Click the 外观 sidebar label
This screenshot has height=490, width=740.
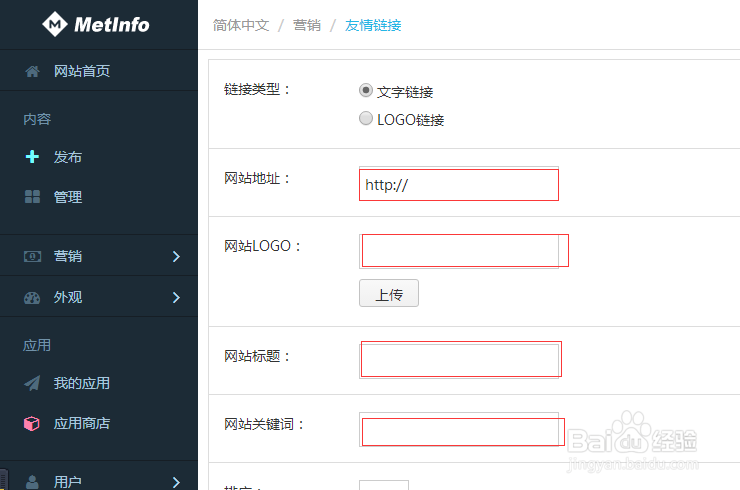[x=68, y=297]
